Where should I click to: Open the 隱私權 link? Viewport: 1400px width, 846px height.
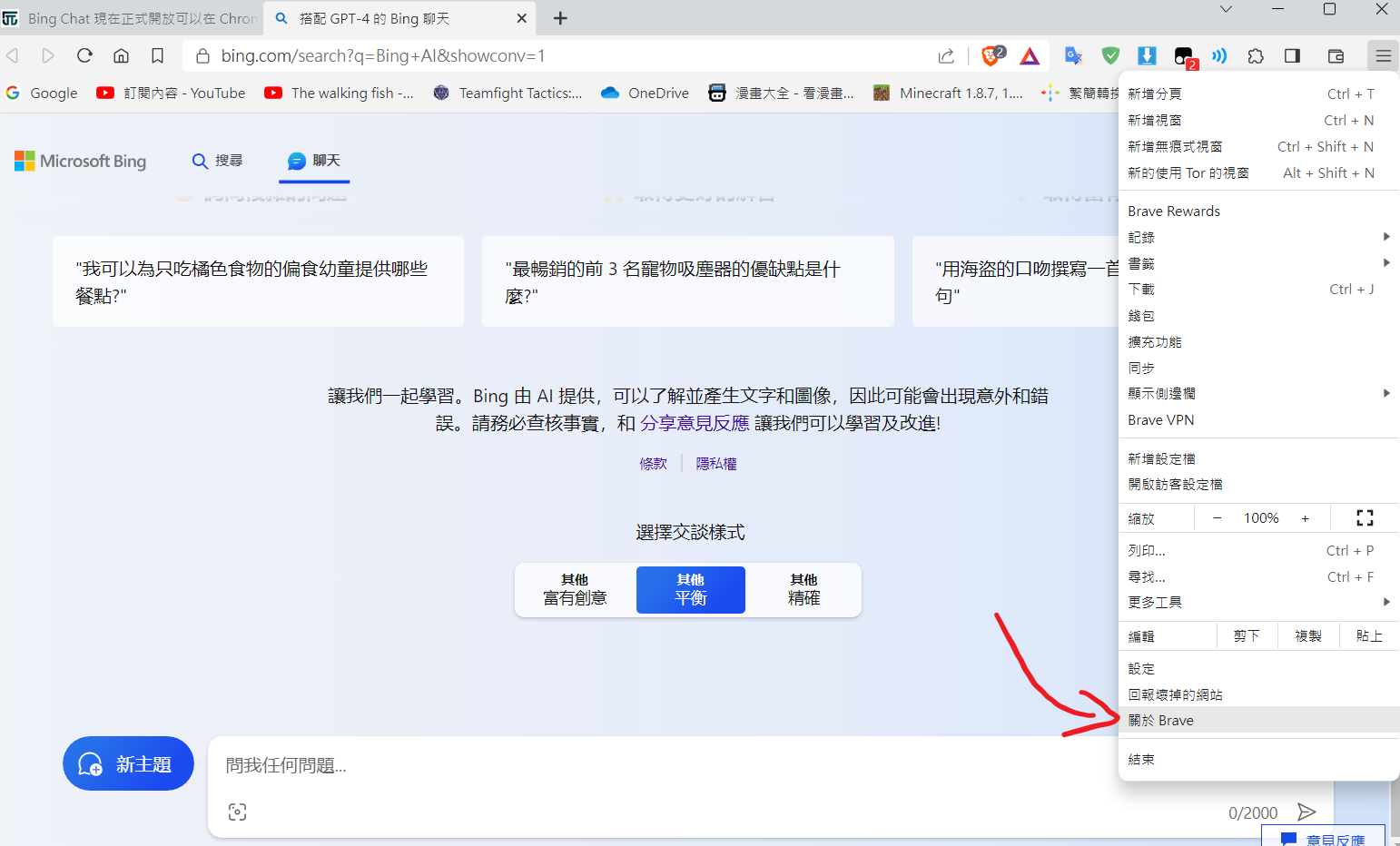pos(716,463)
